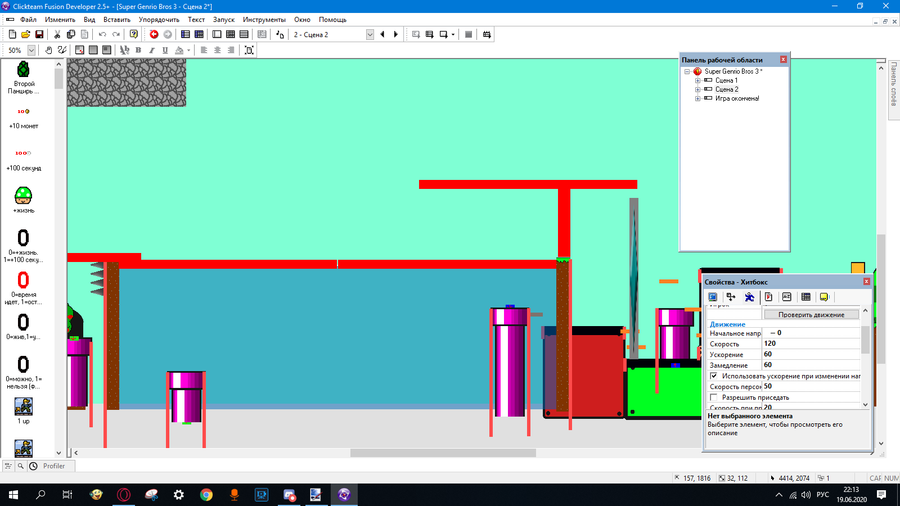Open the Storyboard editor icon

185,34
